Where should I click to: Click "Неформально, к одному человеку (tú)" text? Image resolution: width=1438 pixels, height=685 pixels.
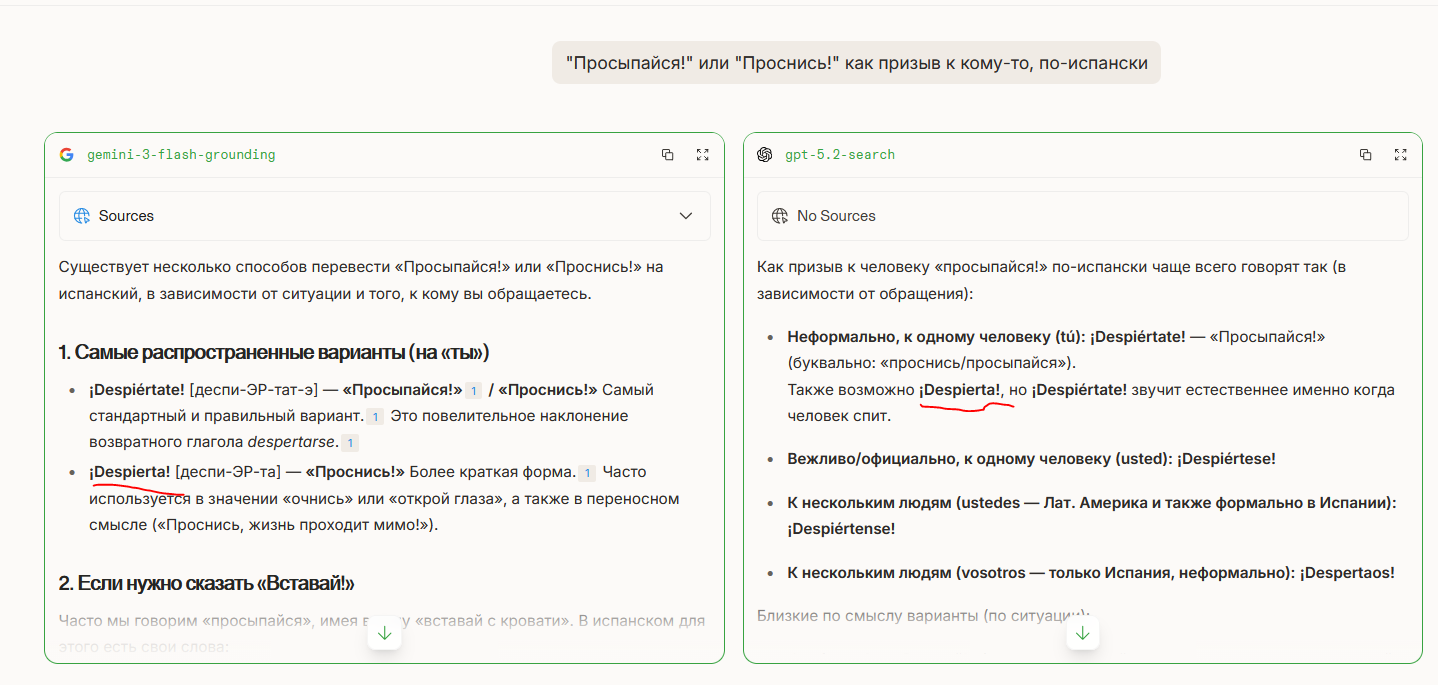[936, 336]
